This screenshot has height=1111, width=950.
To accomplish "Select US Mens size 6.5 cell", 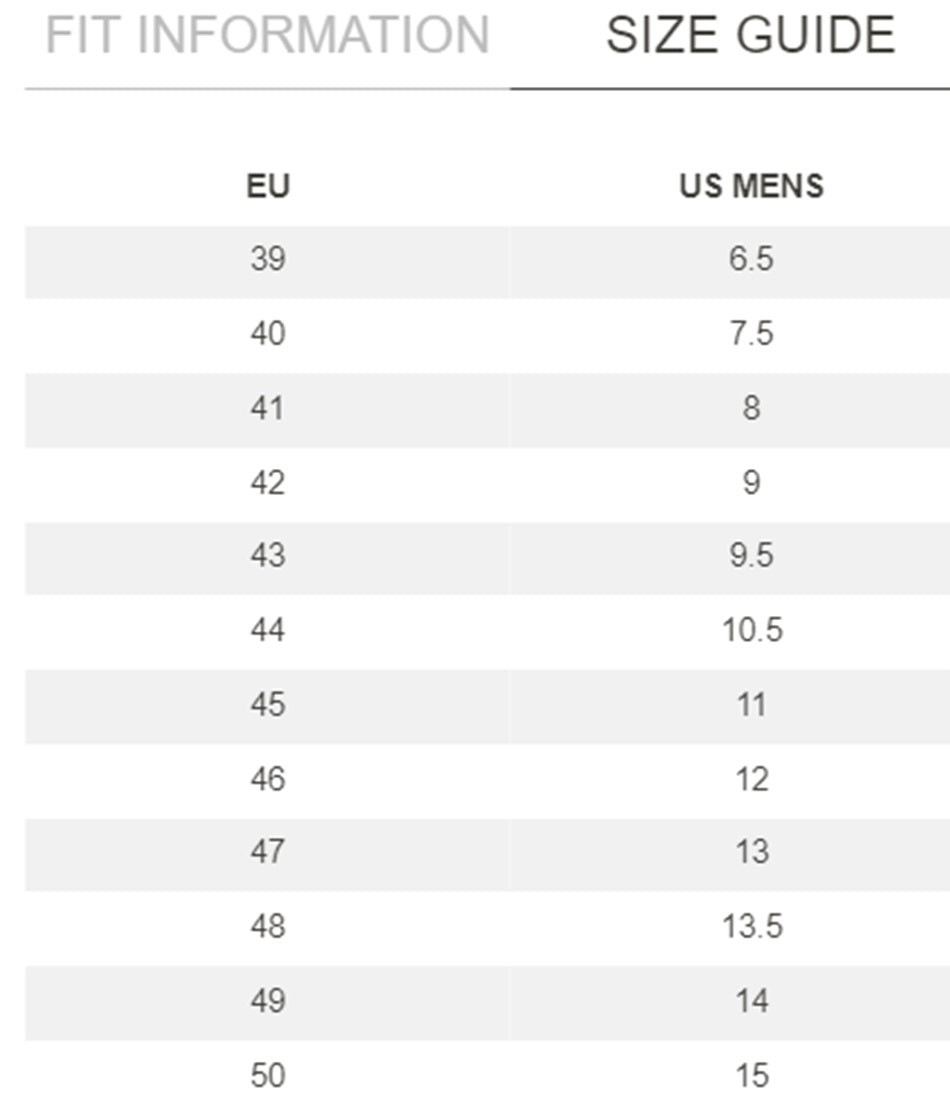I will [751, 260].
